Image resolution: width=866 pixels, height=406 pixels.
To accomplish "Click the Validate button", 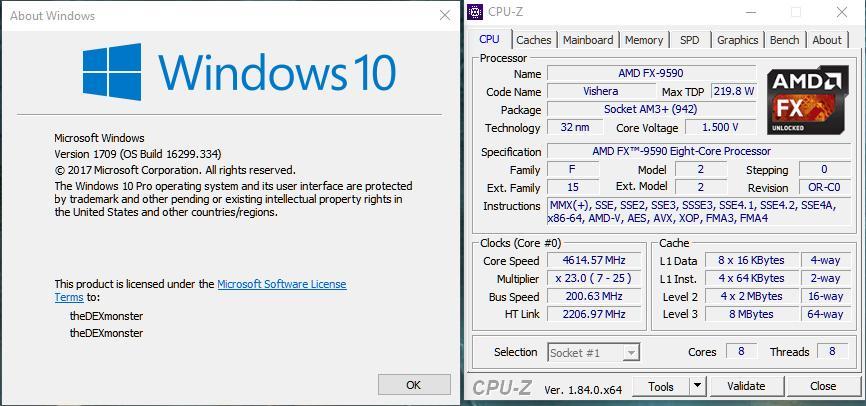I will pos(746,386).
